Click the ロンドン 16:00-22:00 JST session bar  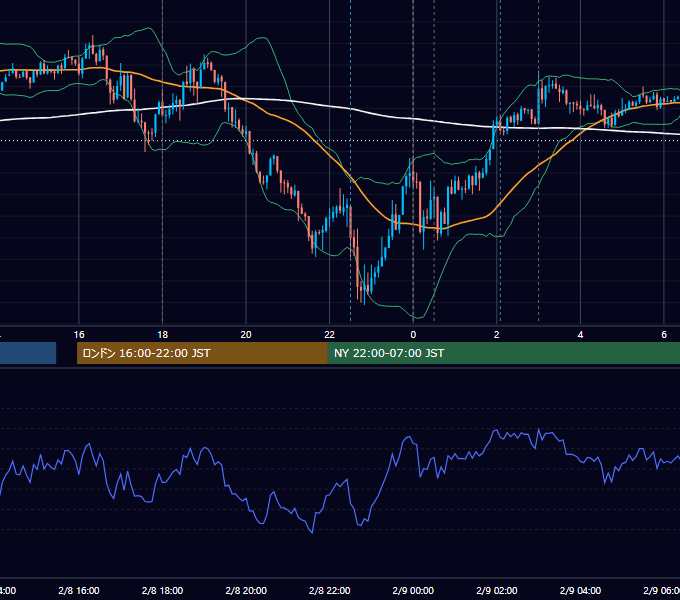[x=202, y=353]
